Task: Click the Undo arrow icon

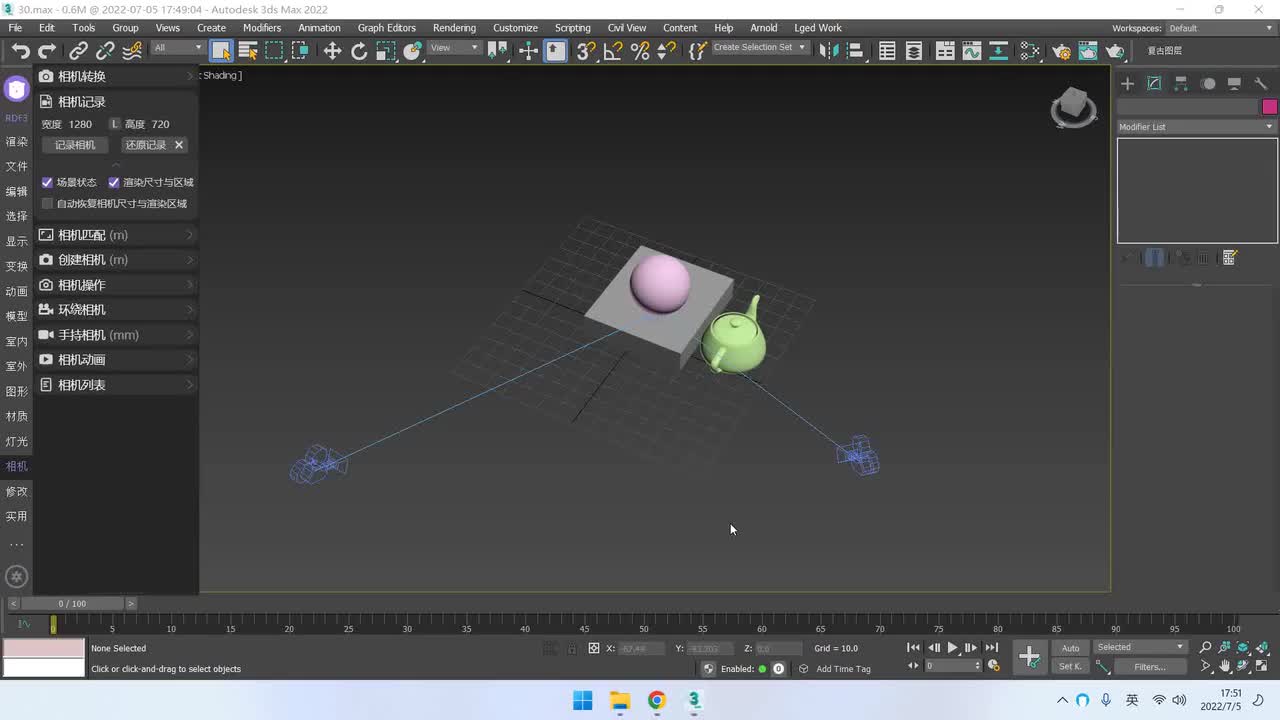Action: pos(20,51)
